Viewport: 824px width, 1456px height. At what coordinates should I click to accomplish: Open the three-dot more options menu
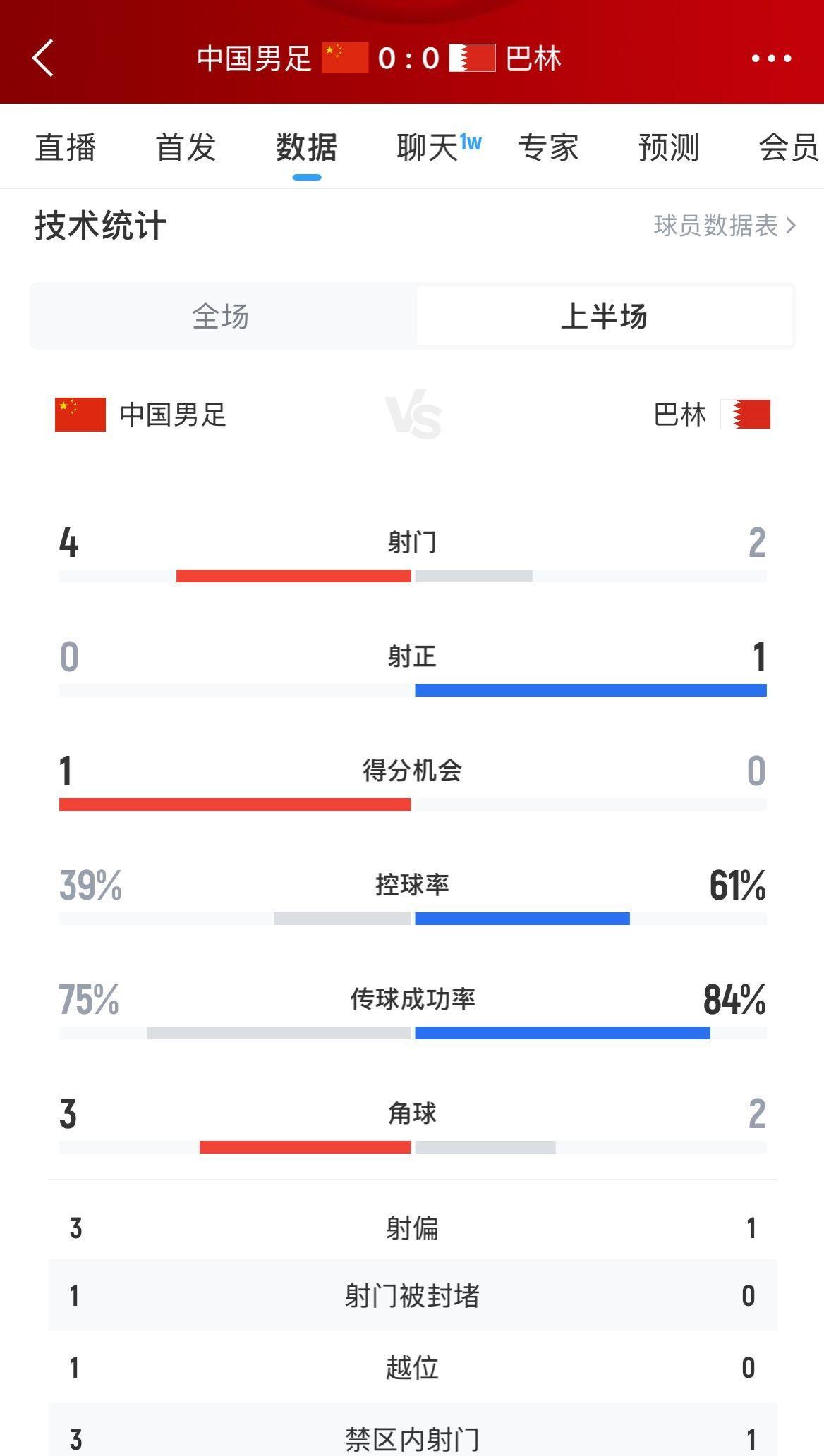point(771,59)
